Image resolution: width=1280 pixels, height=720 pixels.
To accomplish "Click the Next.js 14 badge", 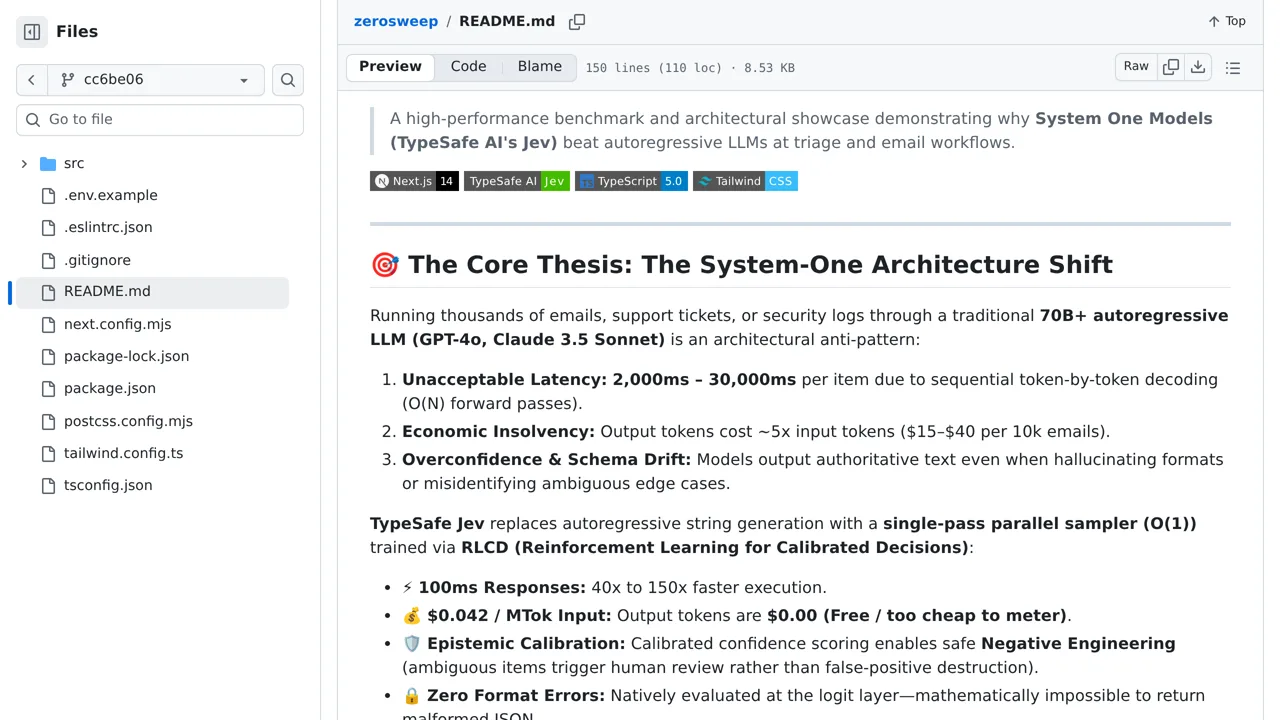I will (414, 181).
